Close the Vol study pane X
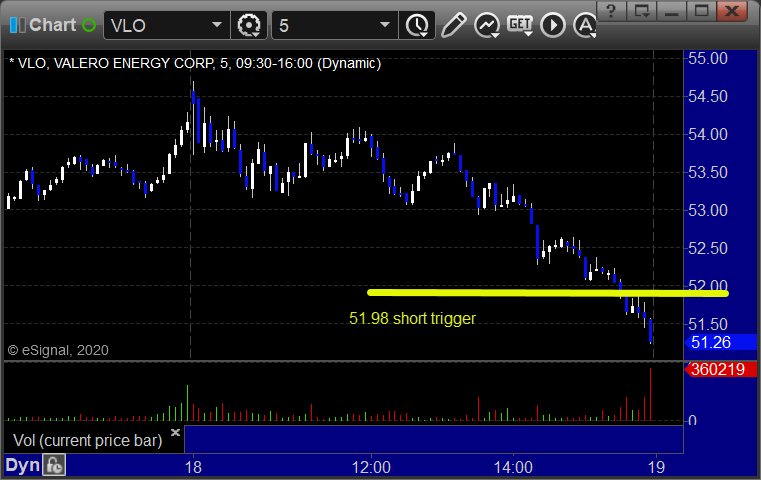Screen dimensions: 761x480 (x=175, y=432)
